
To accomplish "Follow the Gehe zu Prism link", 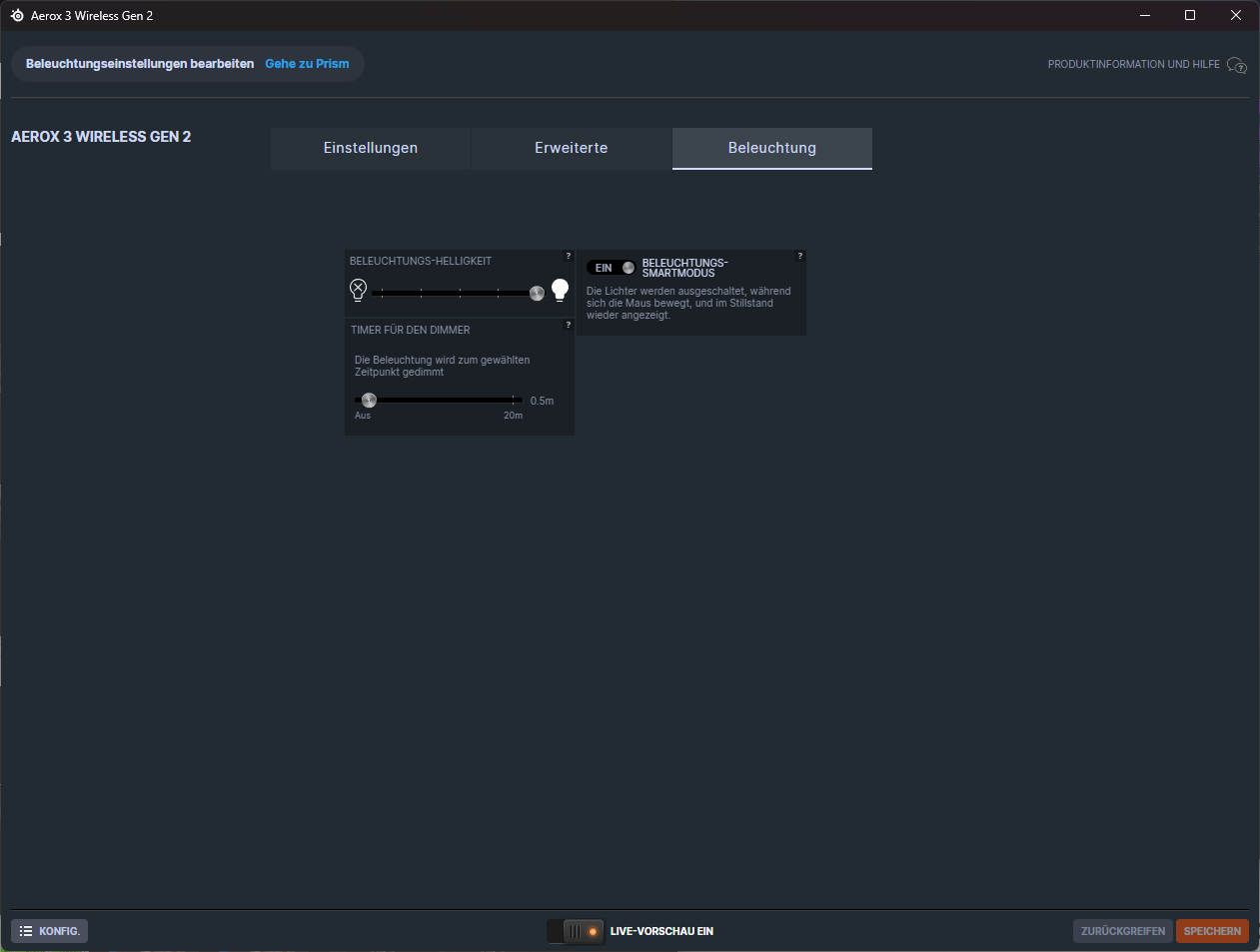I will point(307,64).
